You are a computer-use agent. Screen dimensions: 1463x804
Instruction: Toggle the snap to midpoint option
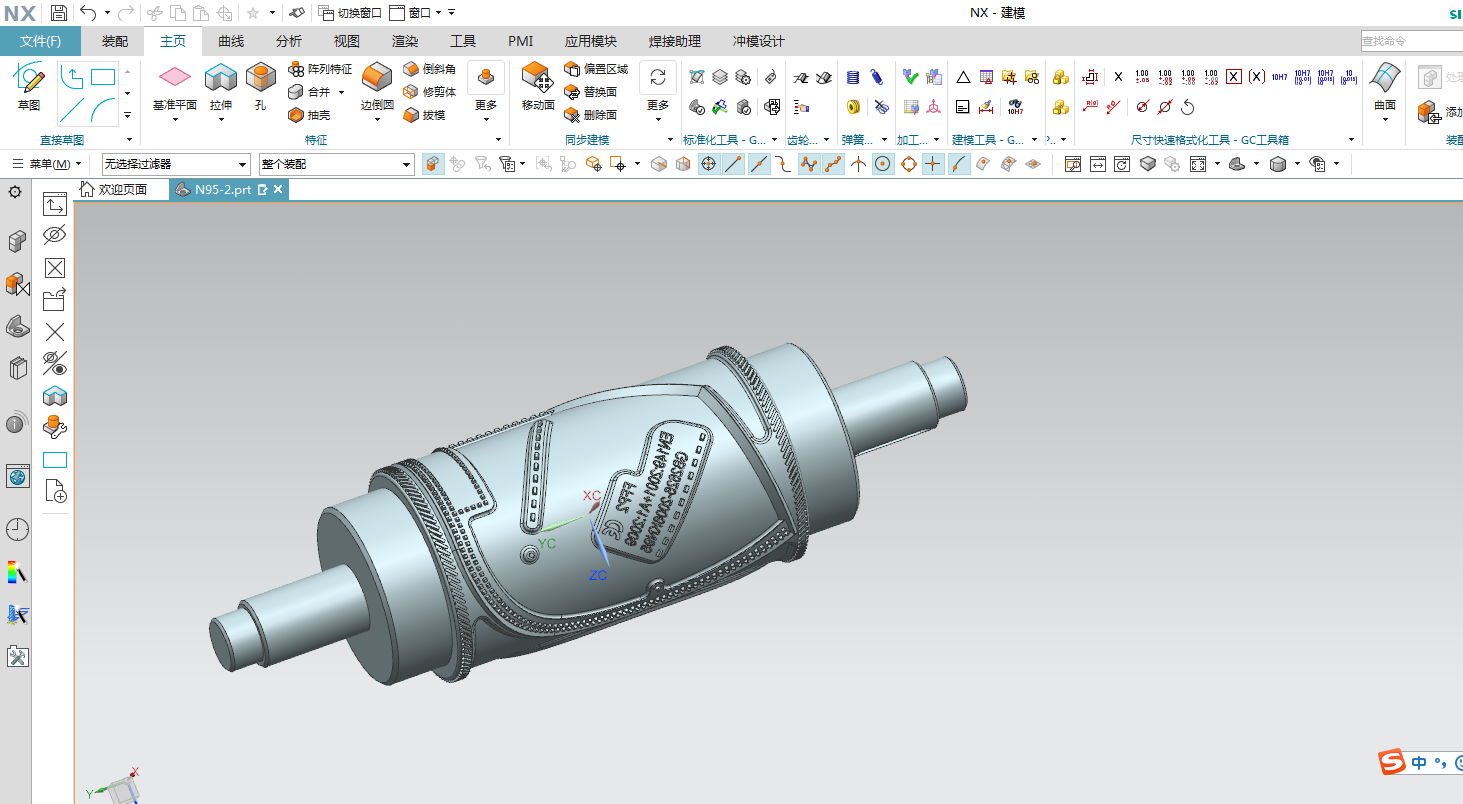[759, 164]
